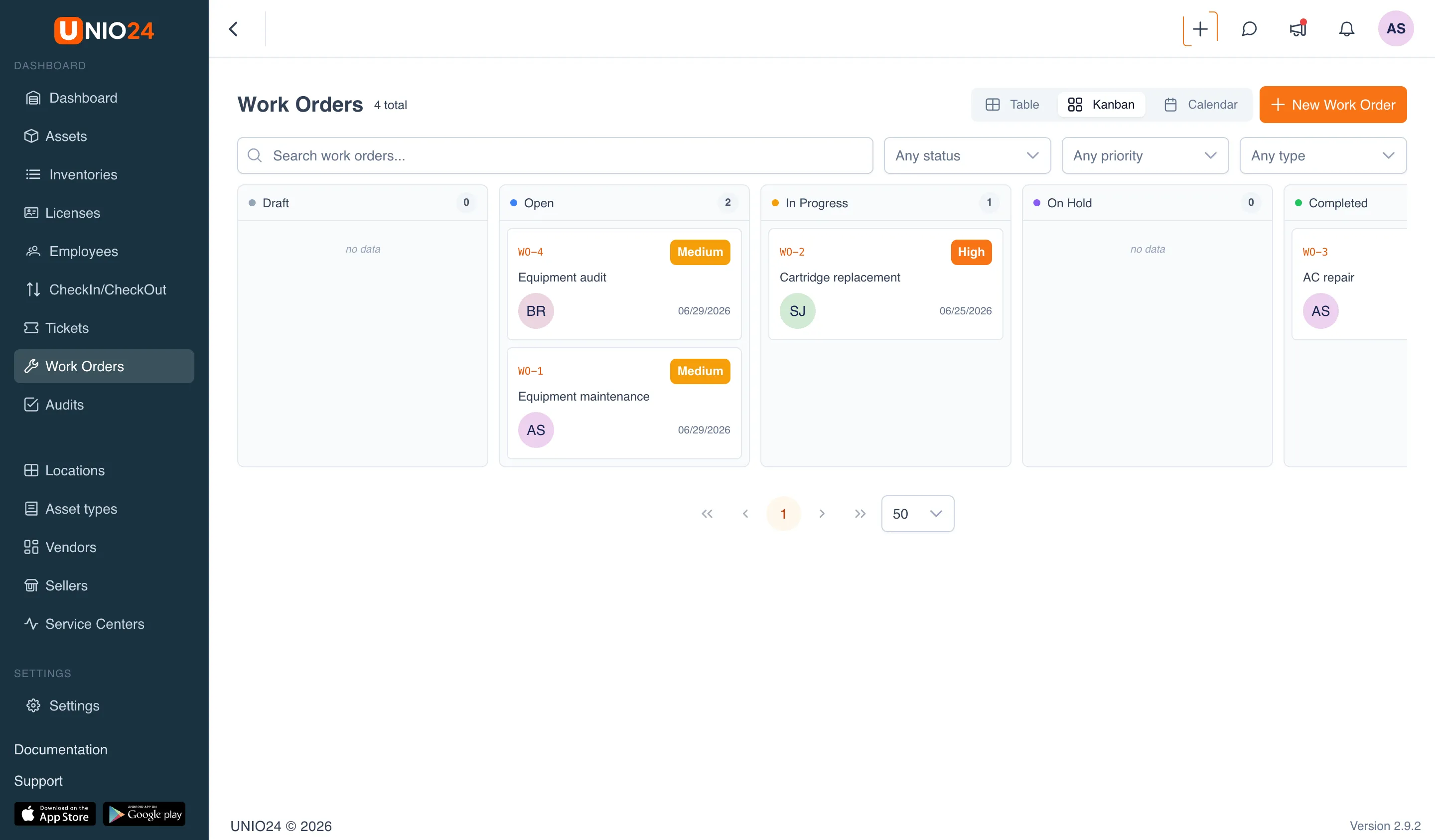The height and width of the screenshot is (840, 1435).
Task: Click the New Work Order button
Action: 1332,105
